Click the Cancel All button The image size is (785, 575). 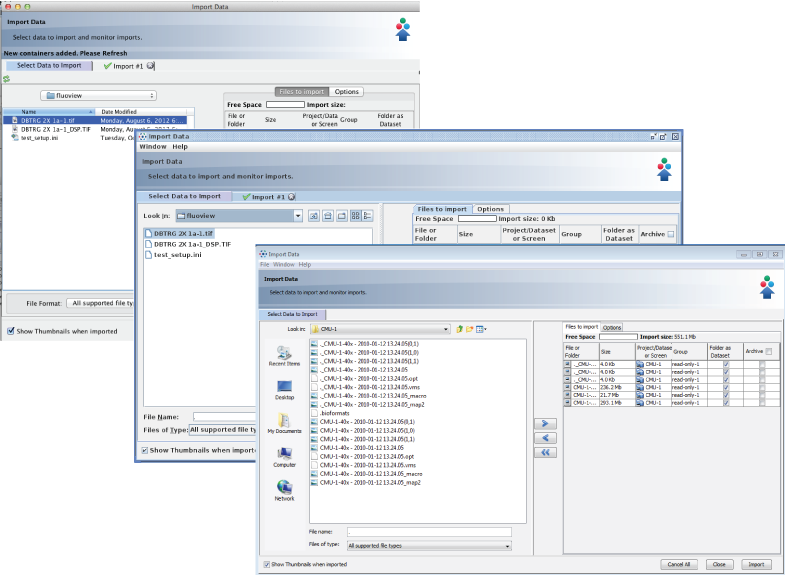coord(678,564)
